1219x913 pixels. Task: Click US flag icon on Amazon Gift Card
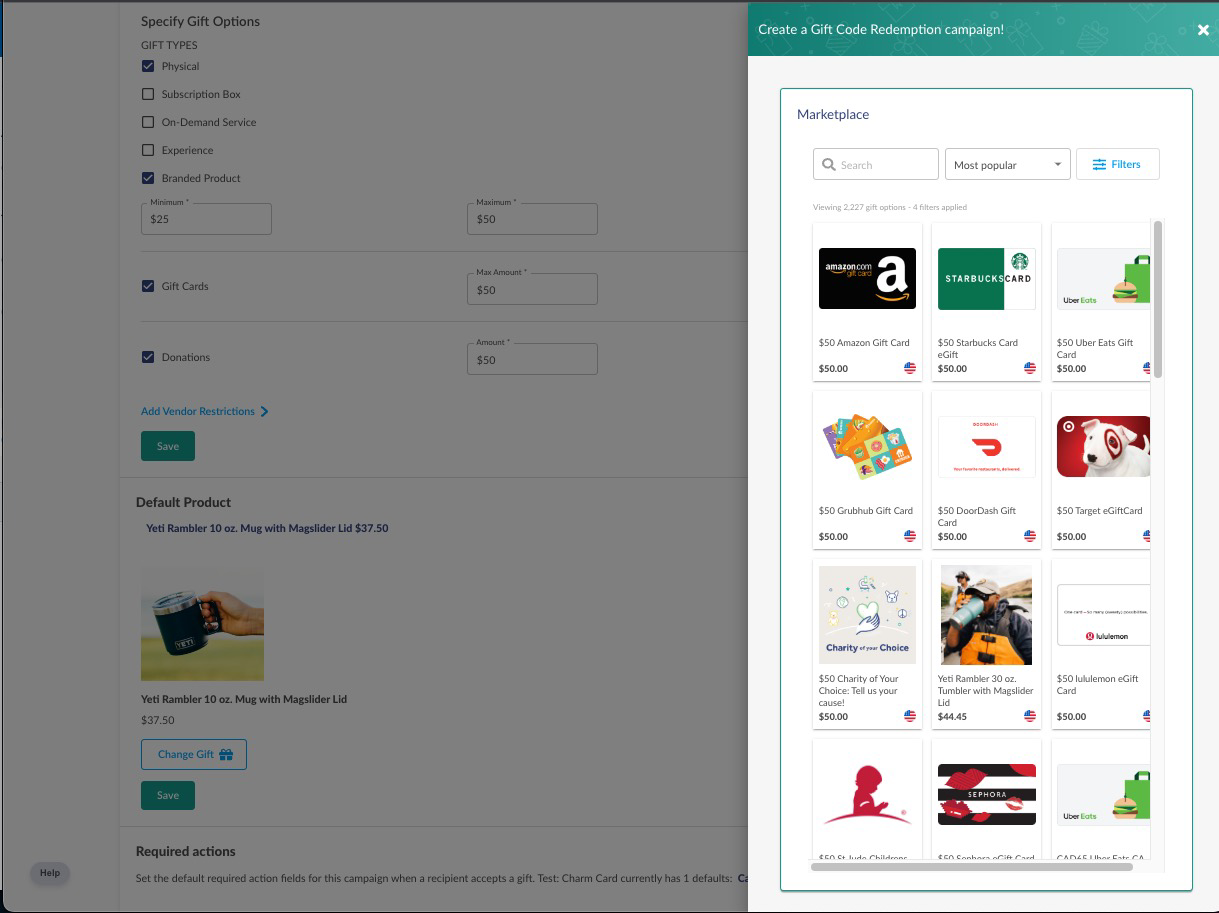(x=910, y=368)
